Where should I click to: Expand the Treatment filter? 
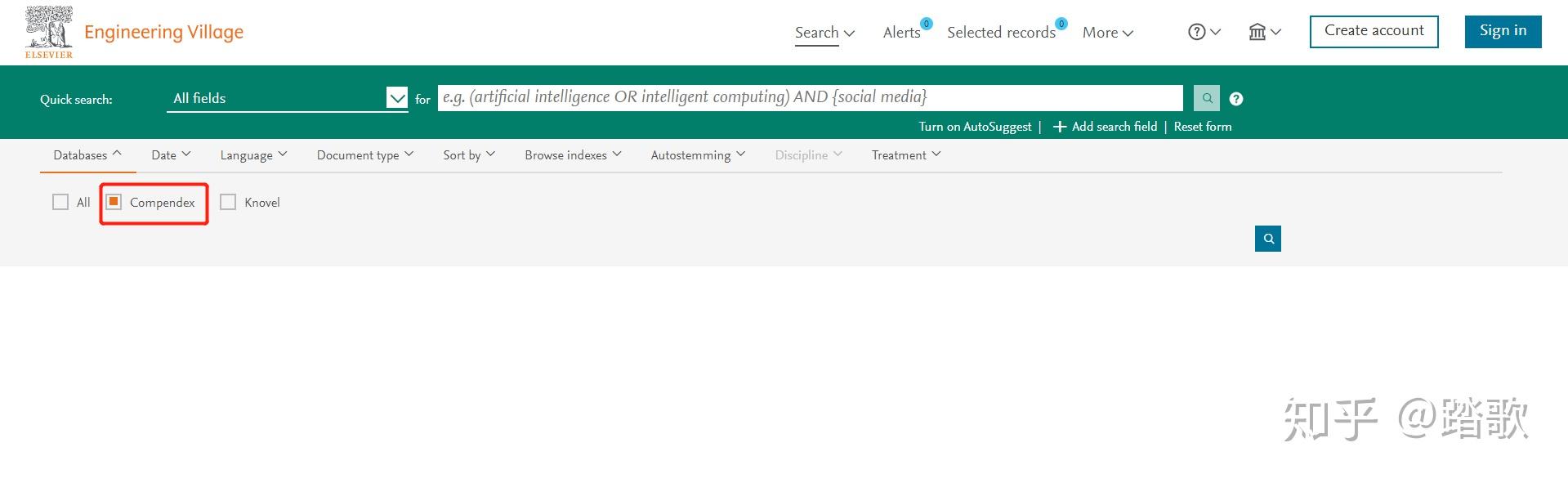point(906,154)
